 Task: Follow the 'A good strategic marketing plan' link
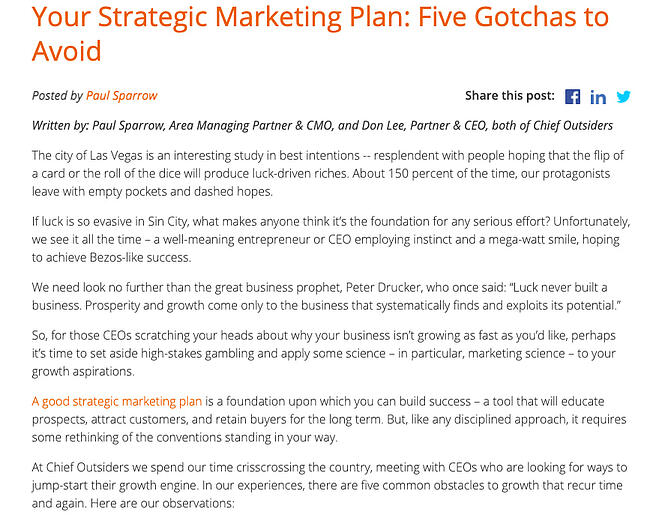[117, 401]
